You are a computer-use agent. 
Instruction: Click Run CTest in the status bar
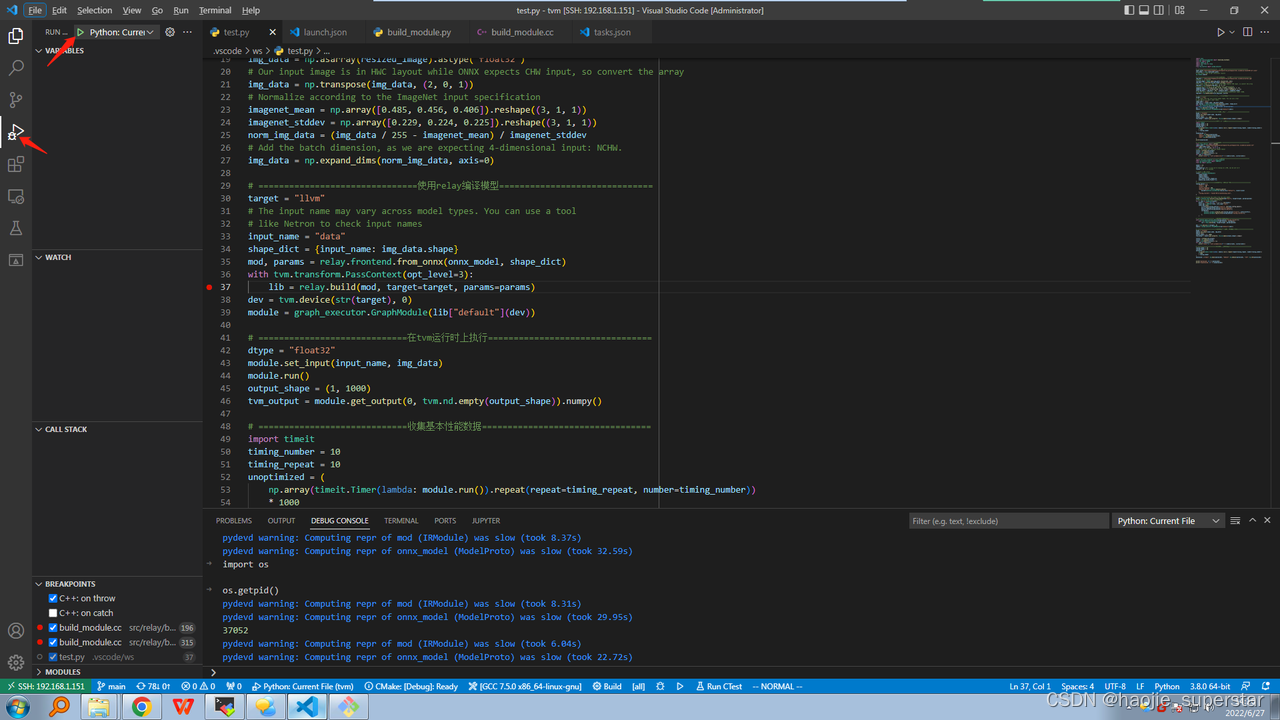click(x=718, y=687)
